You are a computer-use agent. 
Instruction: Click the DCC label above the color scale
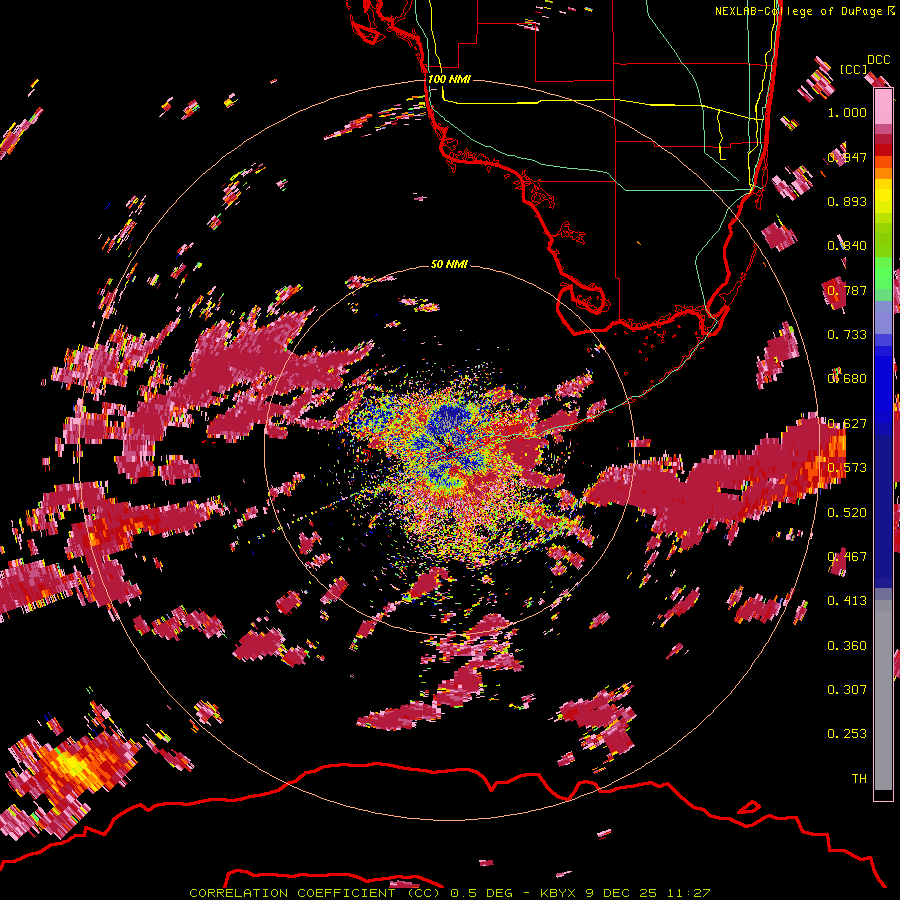878,60
